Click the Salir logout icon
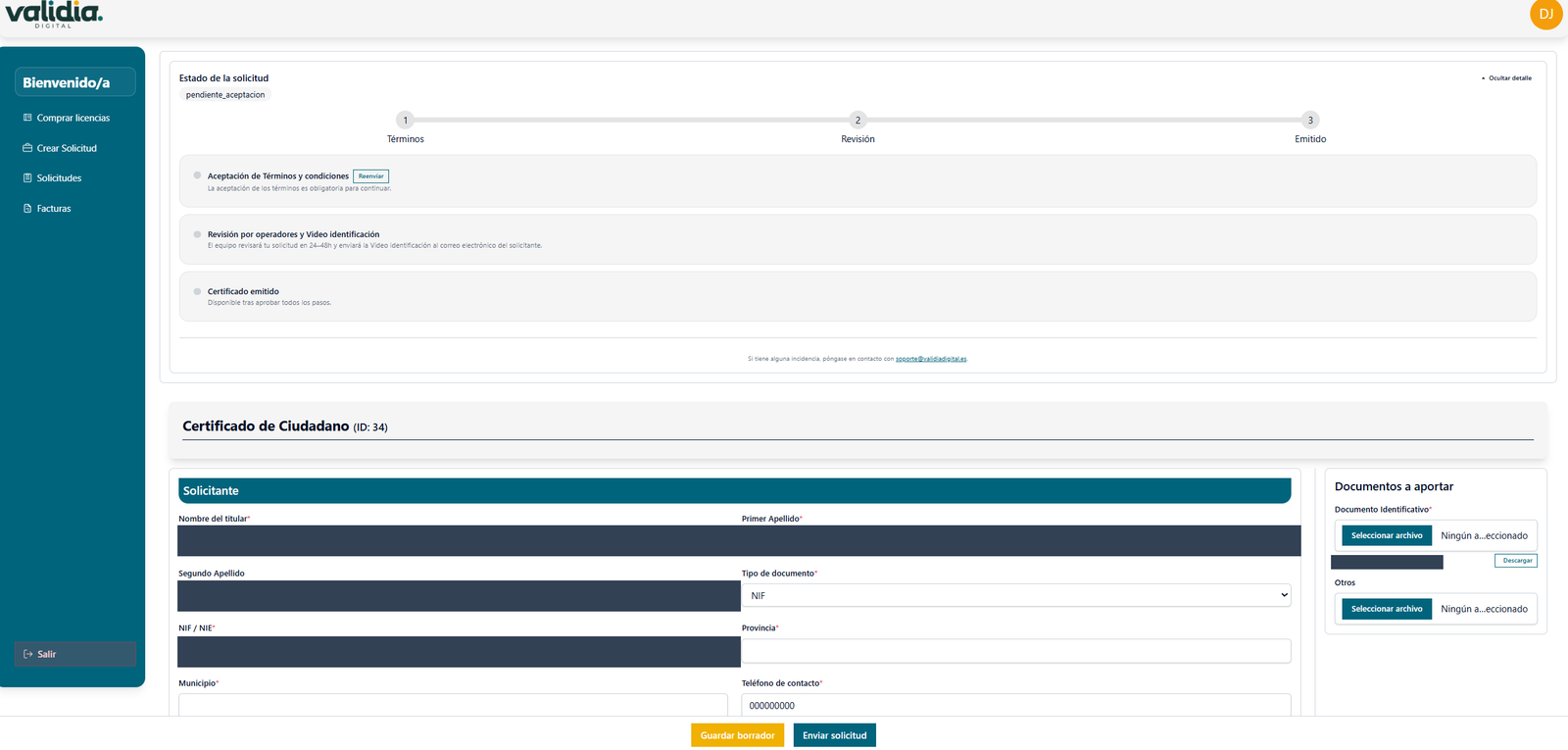This screenshot has height=750, width=1568. tap(28, 654)
